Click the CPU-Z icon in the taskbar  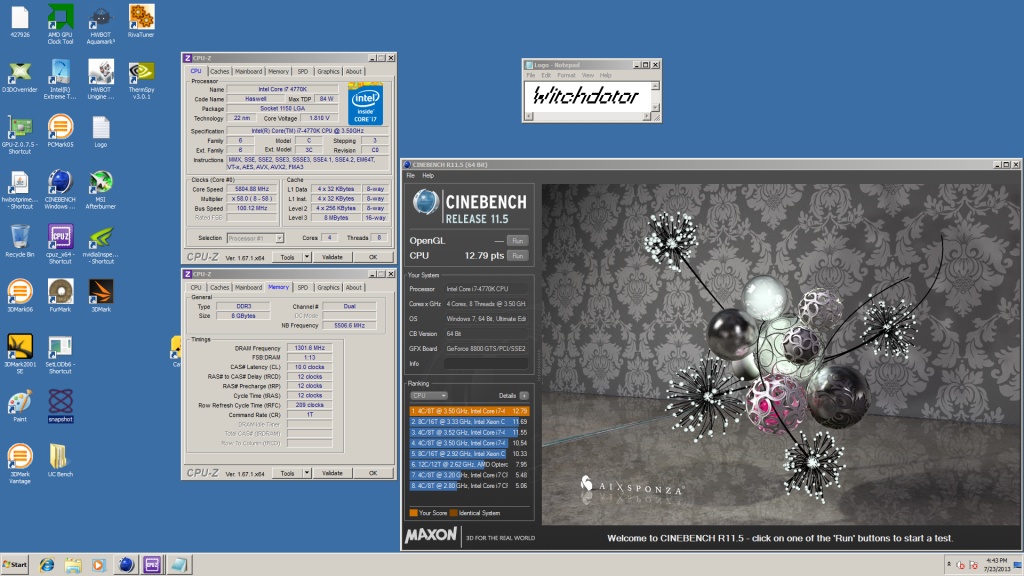pyautogui.click(x=153, y=564)
